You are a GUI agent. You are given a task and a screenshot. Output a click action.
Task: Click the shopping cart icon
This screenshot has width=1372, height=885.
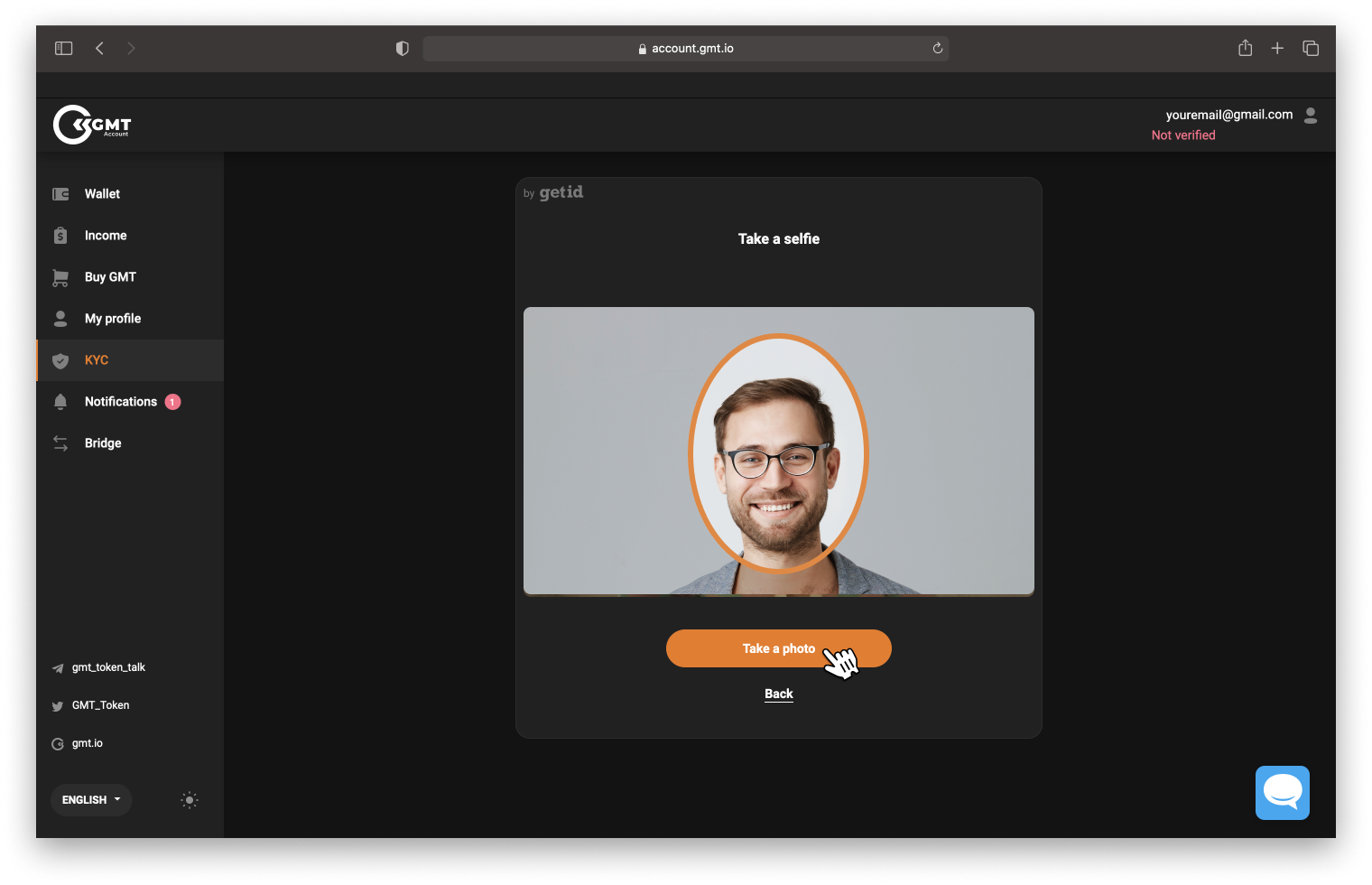(x=60, y=278)
